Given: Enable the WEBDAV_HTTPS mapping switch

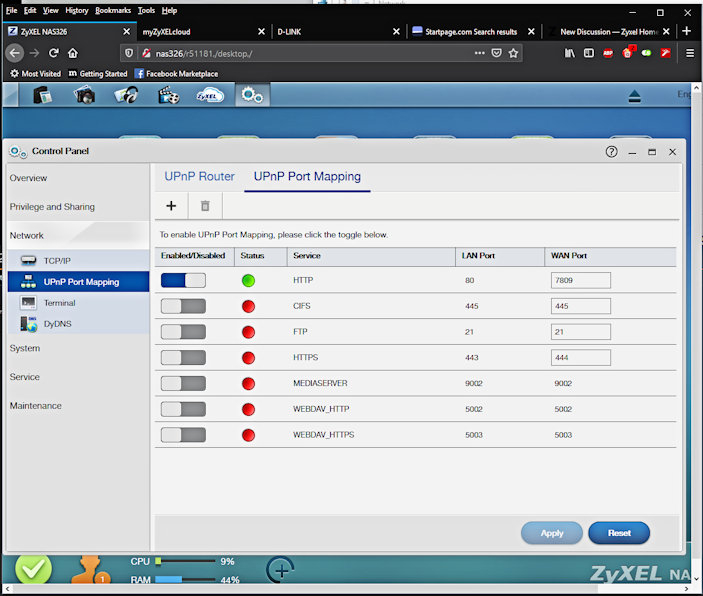Looking at the screenshot, I should (x=183, y=435).
